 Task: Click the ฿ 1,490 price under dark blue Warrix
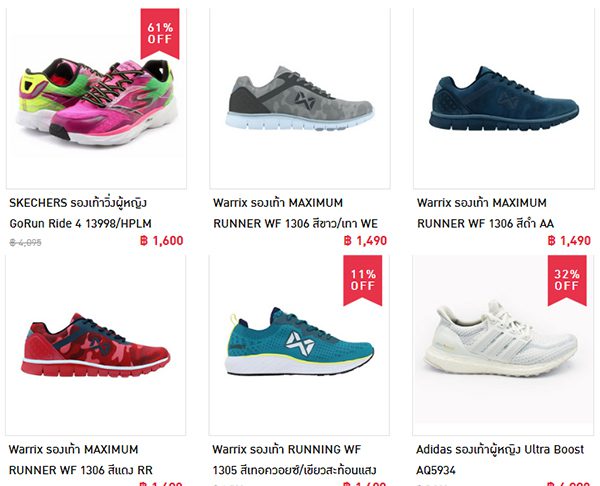[569, 241]
